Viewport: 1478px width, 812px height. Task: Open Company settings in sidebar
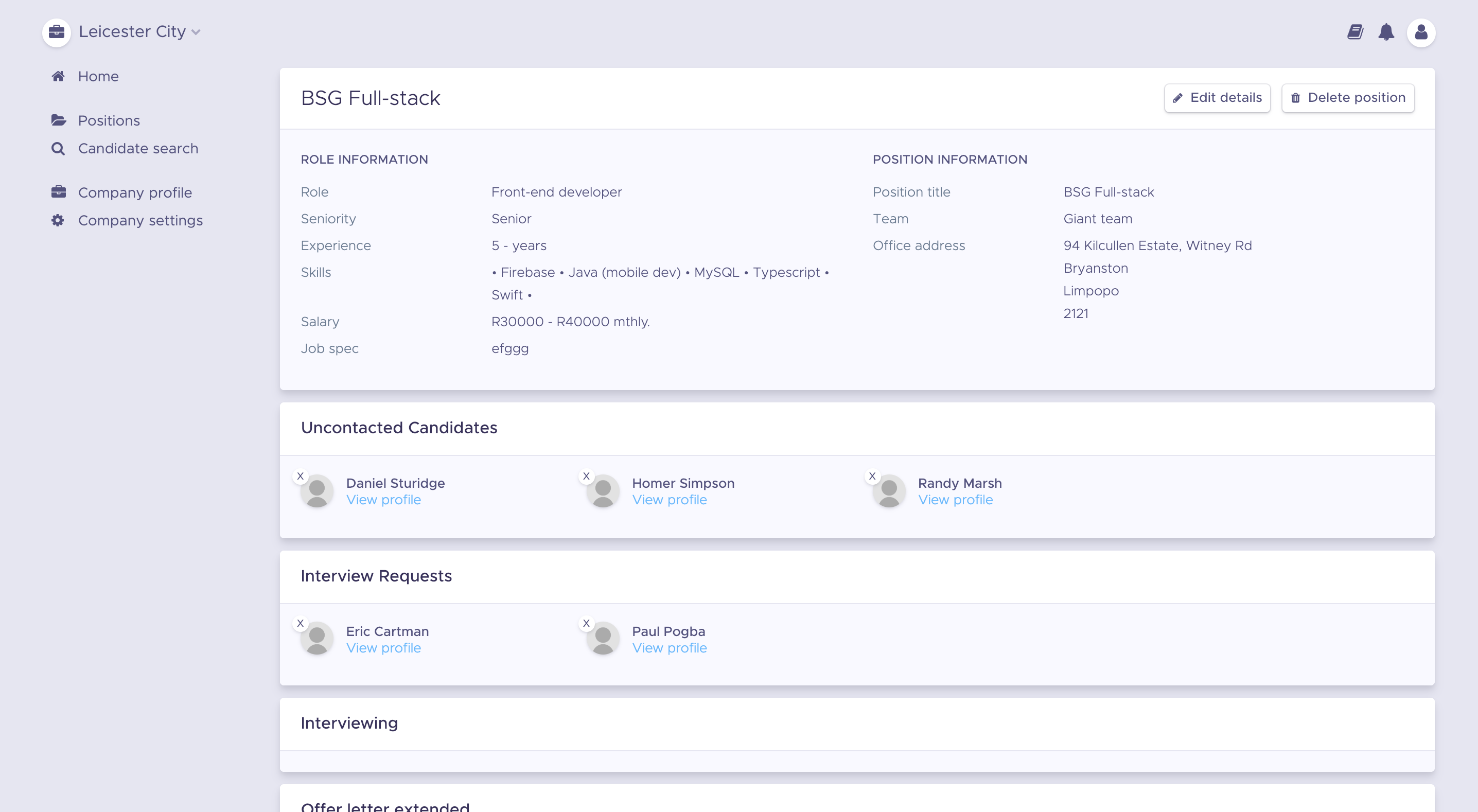click(x=140, y=220)
